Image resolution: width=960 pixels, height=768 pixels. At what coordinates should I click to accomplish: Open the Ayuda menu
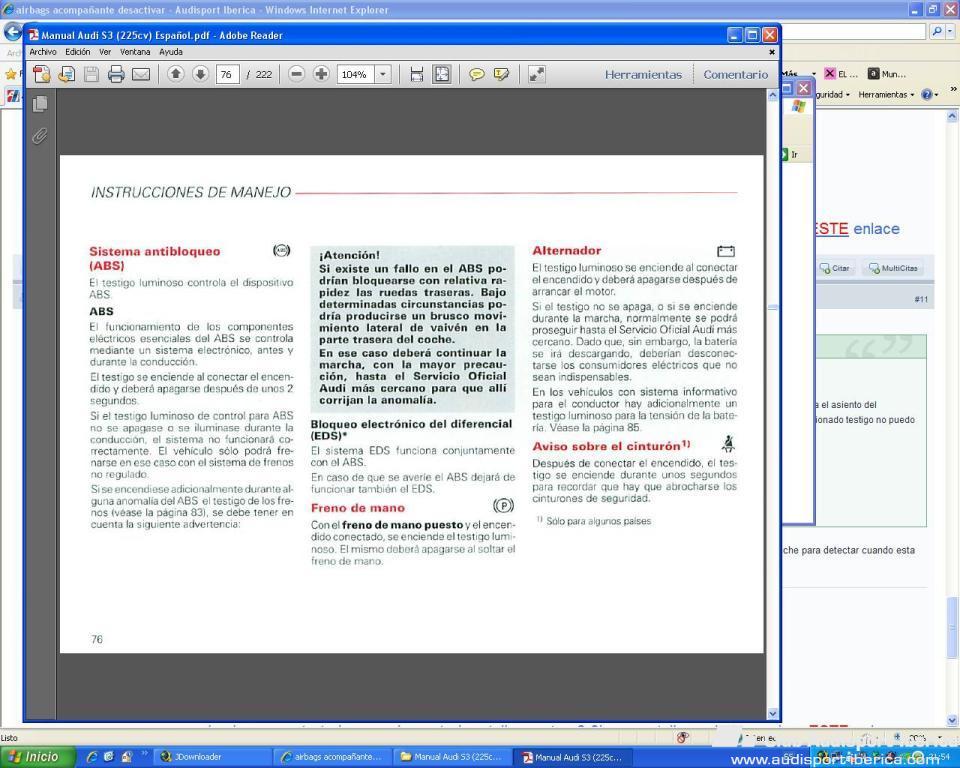171,52
